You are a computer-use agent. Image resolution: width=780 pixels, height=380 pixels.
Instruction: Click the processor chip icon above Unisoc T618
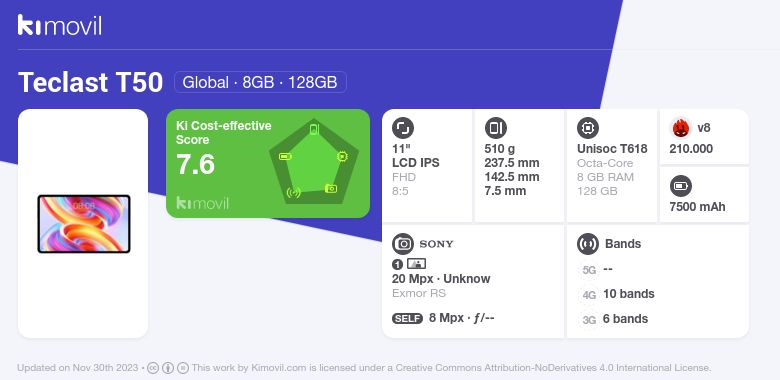pyautogui.click(x=588, y=128)
